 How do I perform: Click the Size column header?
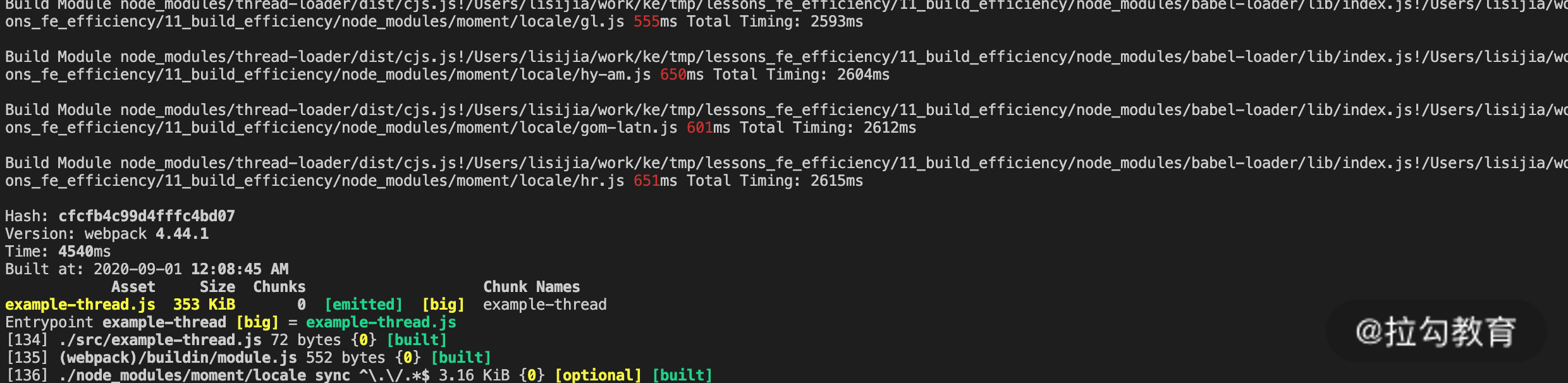(217, 287)
